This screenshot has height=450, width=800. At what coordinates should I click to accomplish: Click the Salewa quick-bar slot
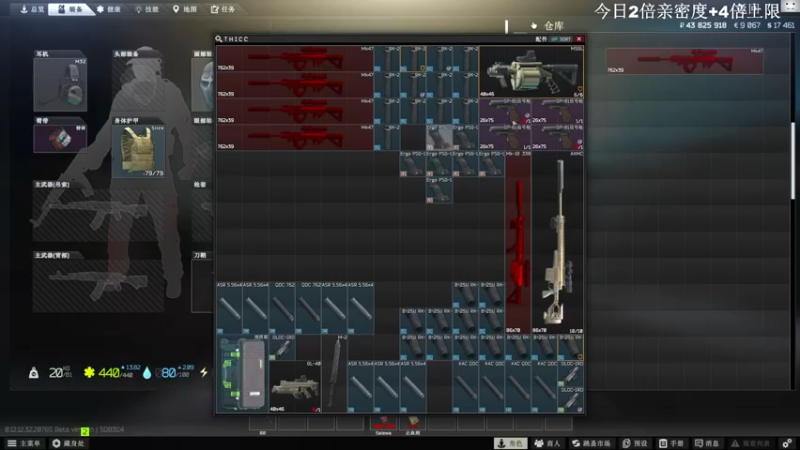pyautogui.click(x=384, y=423)
